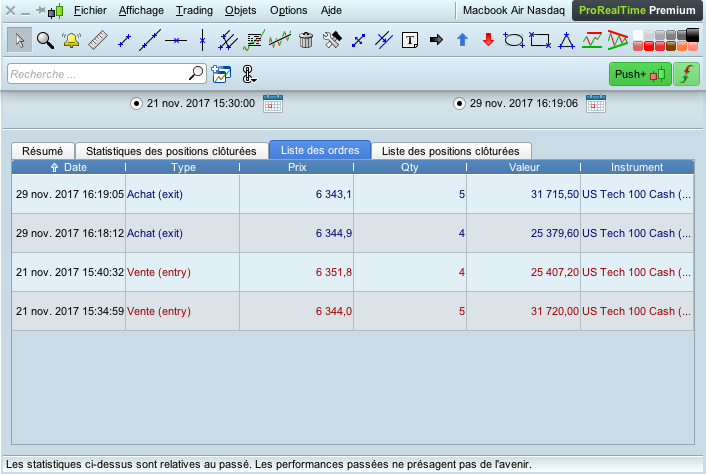The width and height of the screenshot is (706, 474).
Task: Select the arrow pointer tool
Action: [19, 40]
